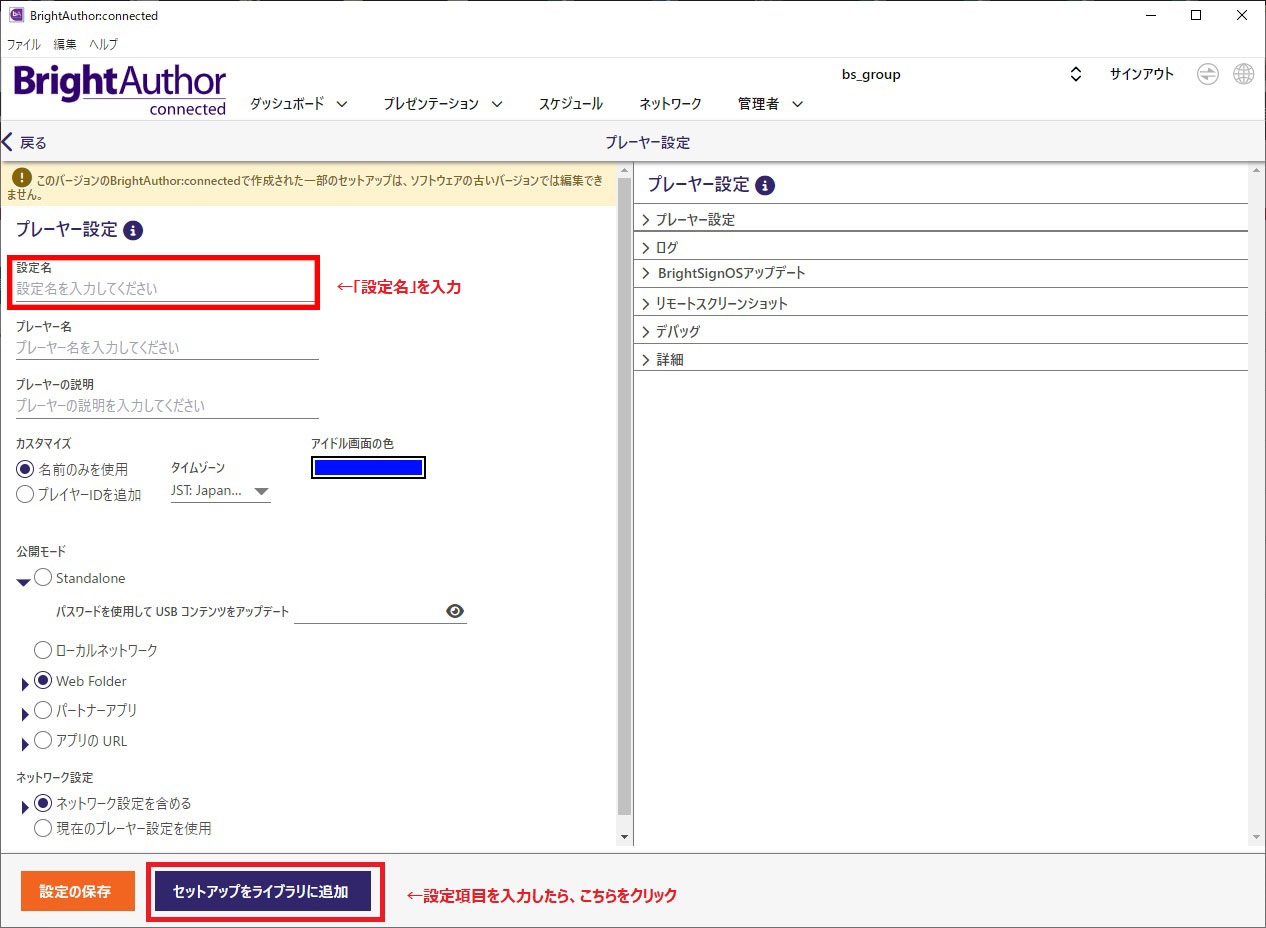This screenshot has width=1266, height=928.
Task: Expand the right-panel プレーヤー設定 row
Action: pyautogui.click(x=941, y=219)
